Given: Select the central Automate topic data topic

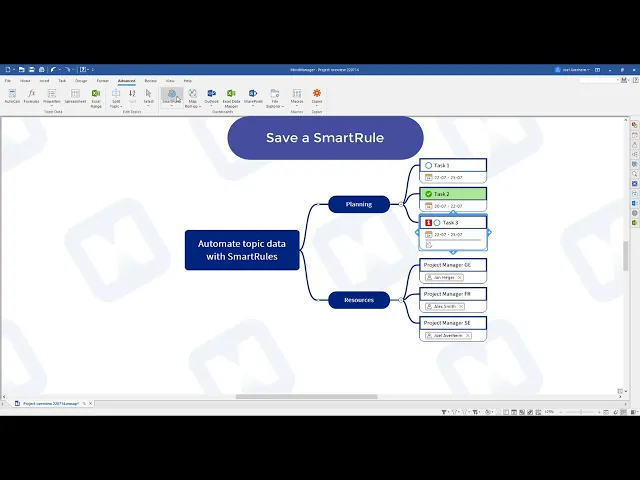Looking at the screenshot, I should pyautogui.click(x=242, y=250).
